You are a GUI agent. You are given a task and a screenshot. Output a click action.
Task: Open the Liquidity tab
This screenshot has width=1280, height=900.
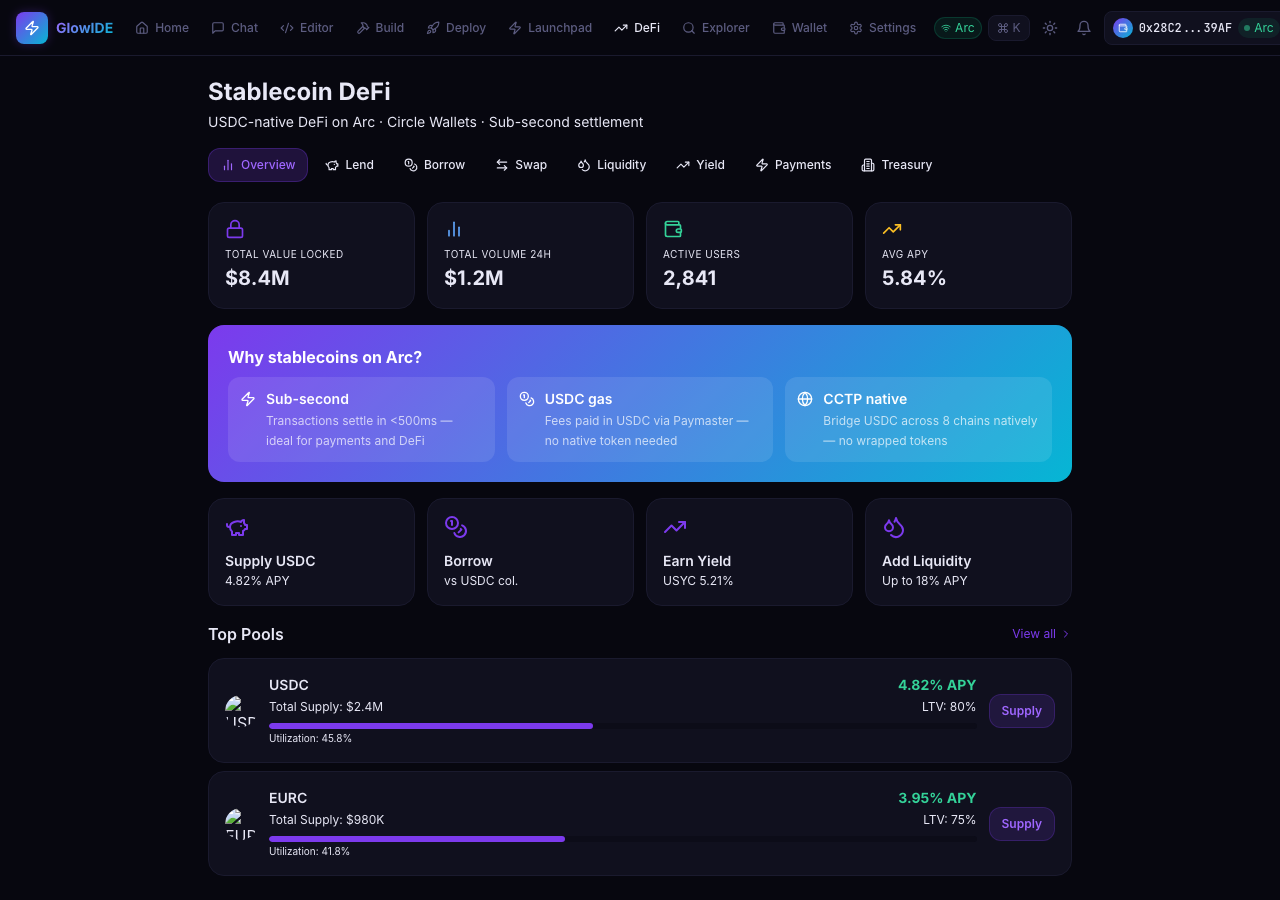(x=612, y=165)
